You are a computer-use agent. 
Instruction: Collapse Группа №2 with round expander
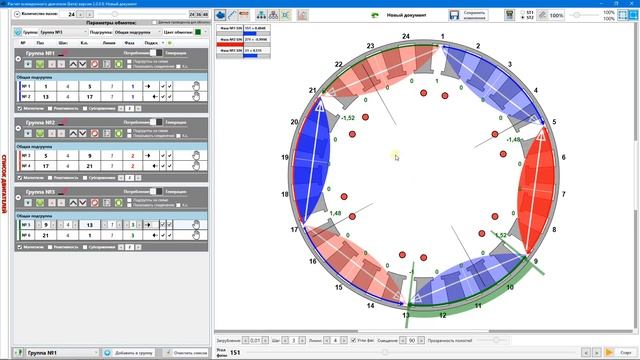[x=18, y=128]
